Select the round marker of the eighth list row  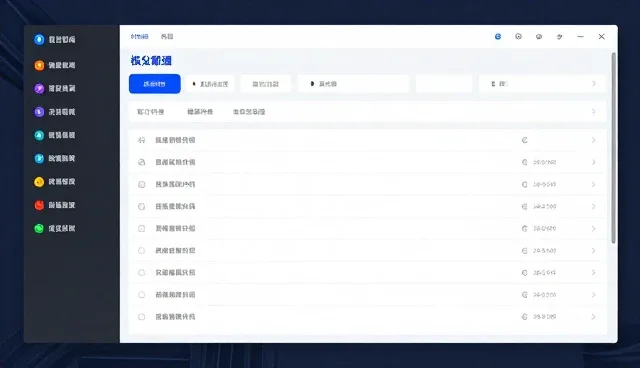point(142,295)
